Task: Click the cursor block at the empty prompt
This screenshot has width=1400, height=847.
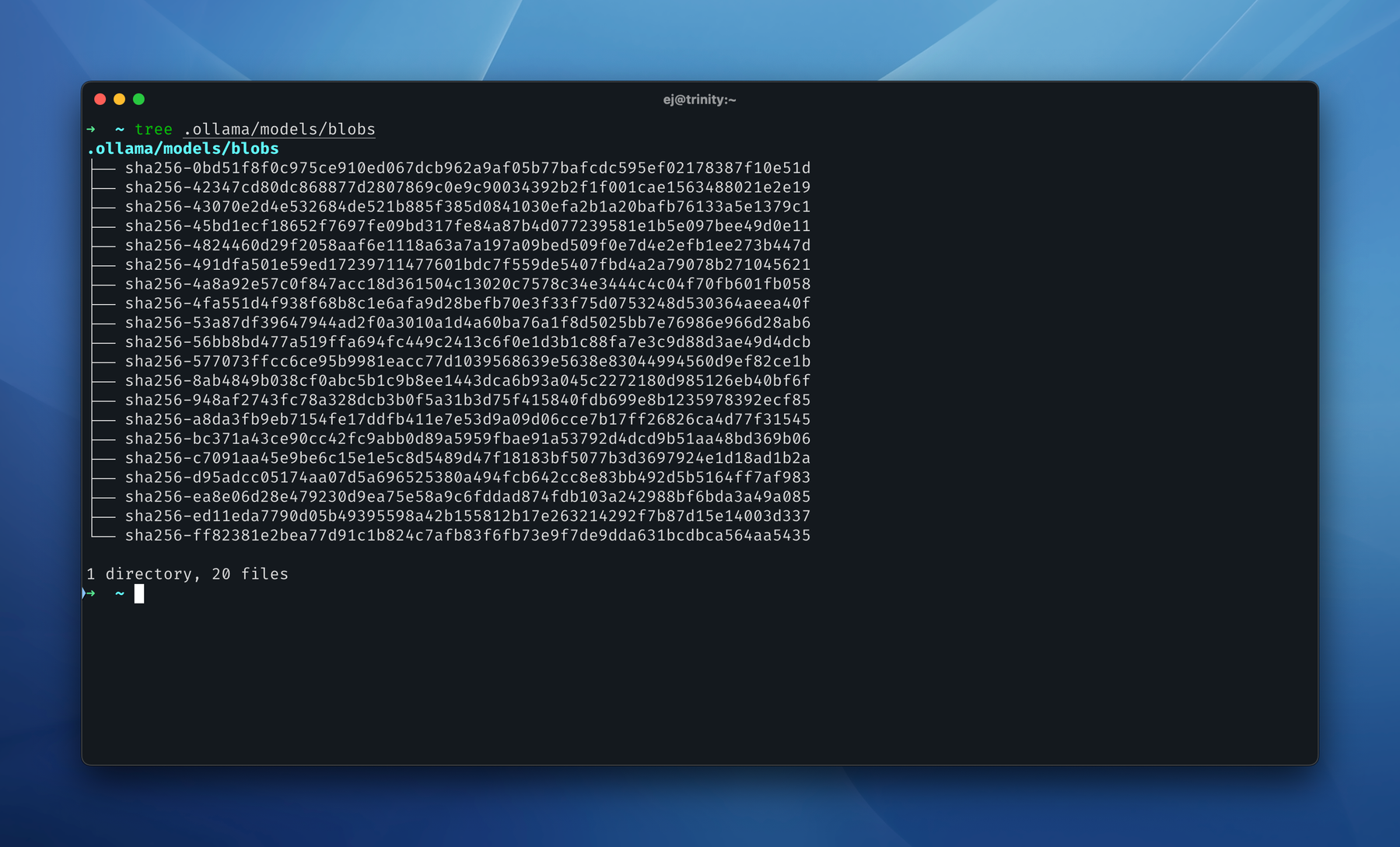Action: pyautogui.click(x=139, y=593)
